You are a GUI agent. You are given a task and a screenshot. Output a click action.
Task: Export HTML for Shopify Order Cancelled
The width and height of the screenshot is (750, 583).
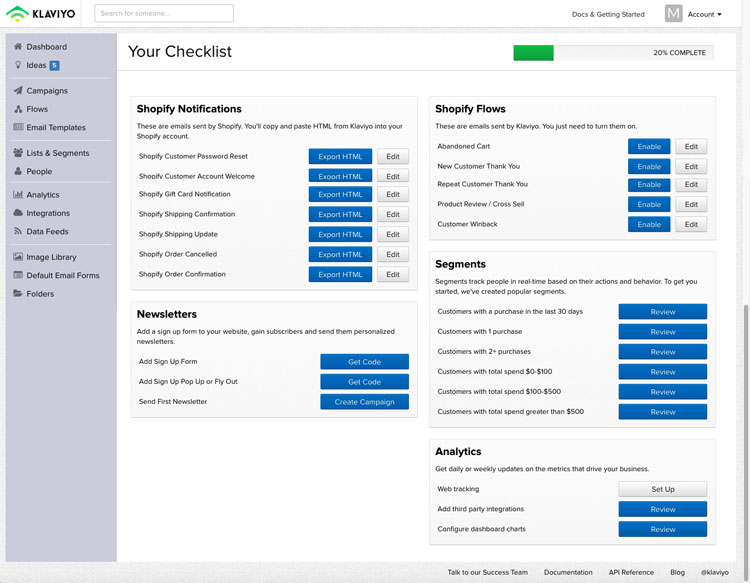coord(340,254)
